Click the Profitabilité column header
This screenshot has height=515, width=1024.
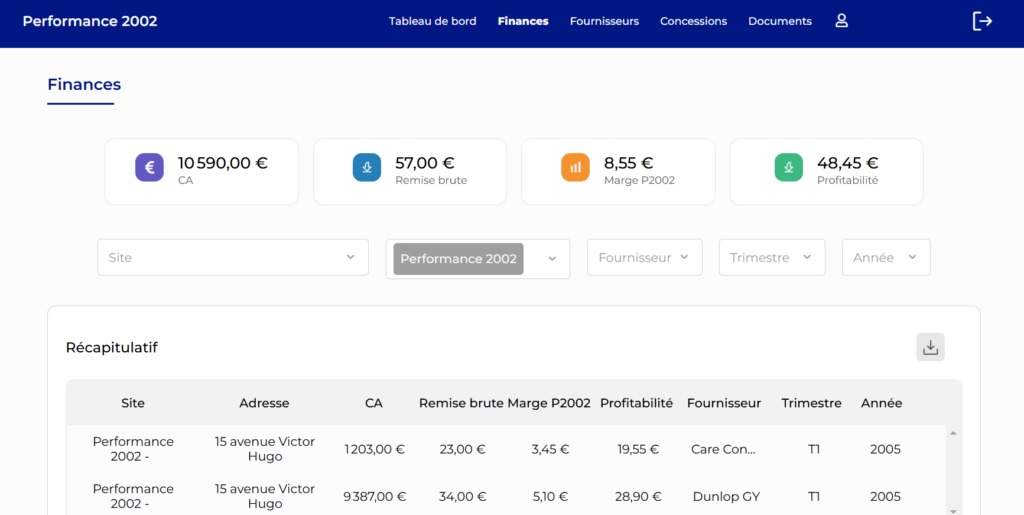(636, 403)
